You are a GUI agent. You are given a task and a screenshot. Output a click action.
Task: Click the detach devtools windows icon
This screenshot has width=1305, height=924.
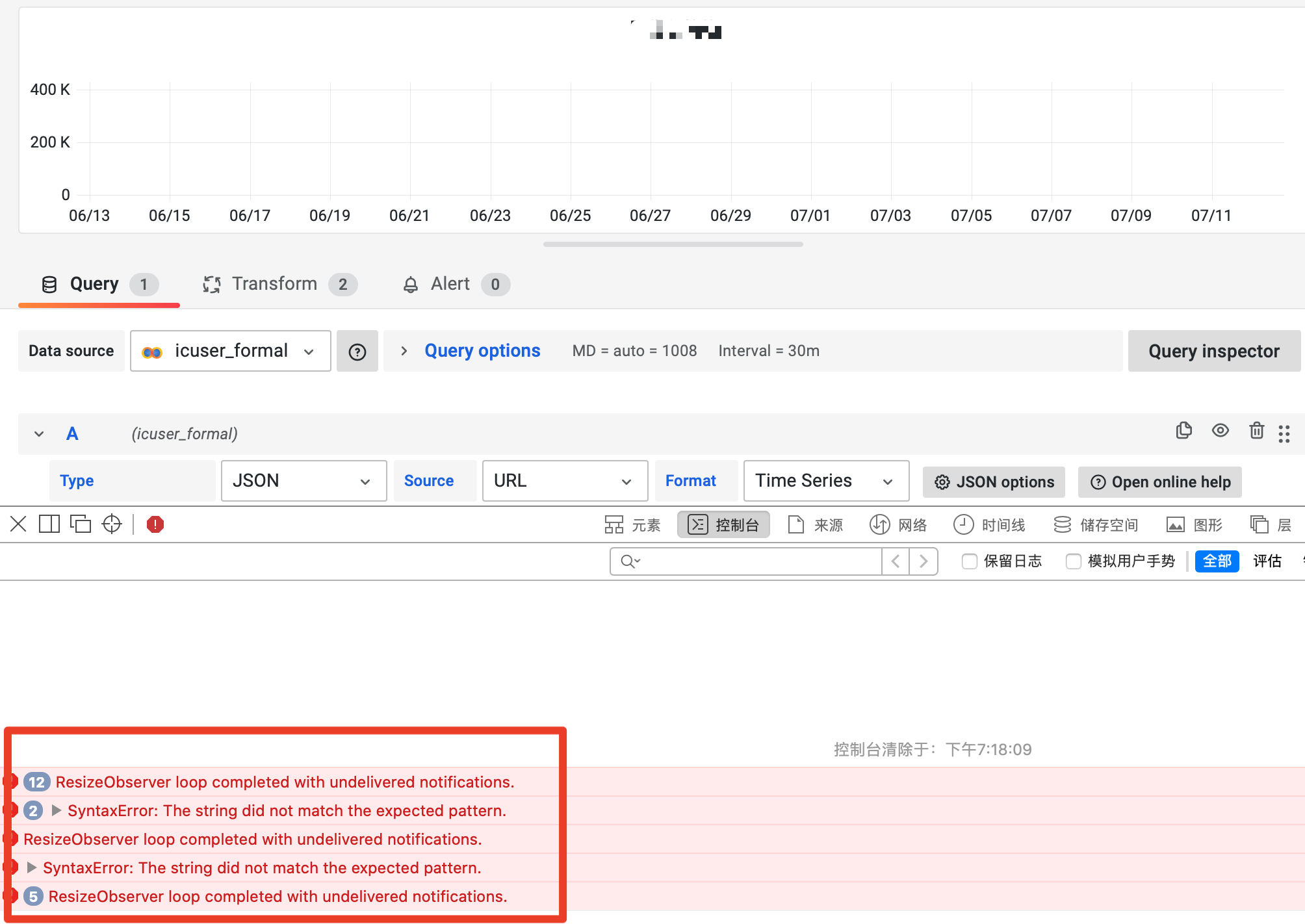(x=80, y=524)
